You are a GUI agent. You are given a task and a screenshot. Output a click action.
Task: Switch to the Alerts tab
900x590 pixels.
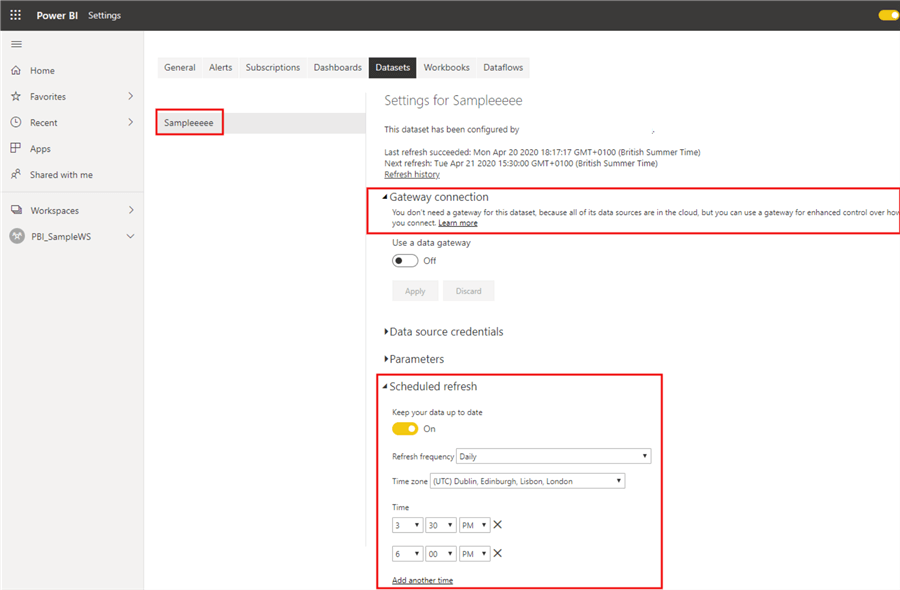220,67
